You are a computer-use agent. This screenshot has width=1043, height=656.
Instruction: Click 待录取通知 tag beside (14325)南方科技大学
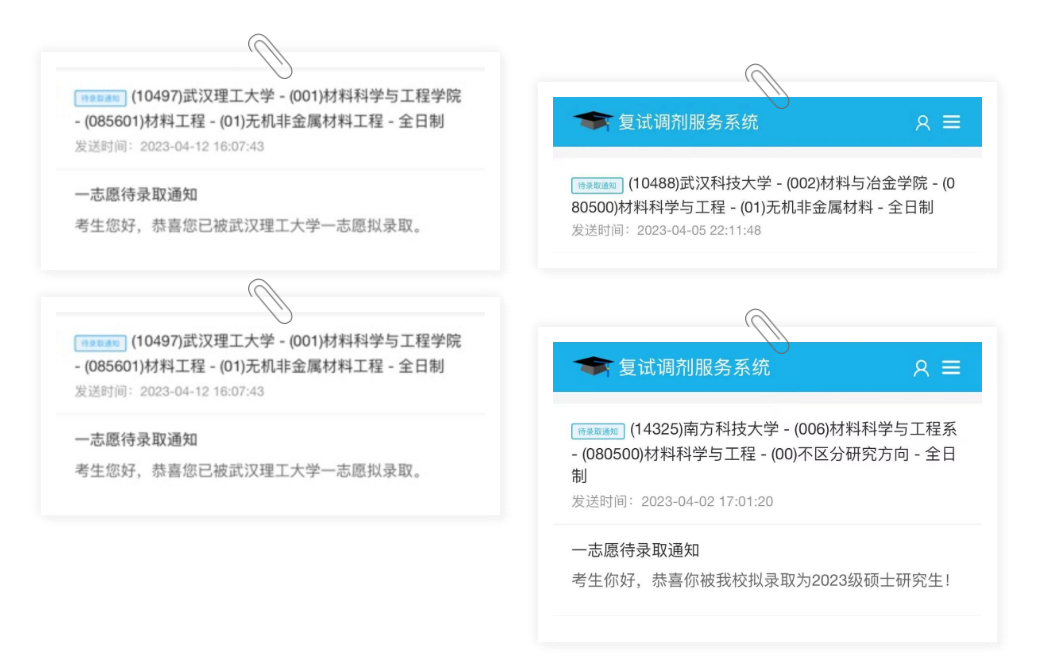[597, 431]
